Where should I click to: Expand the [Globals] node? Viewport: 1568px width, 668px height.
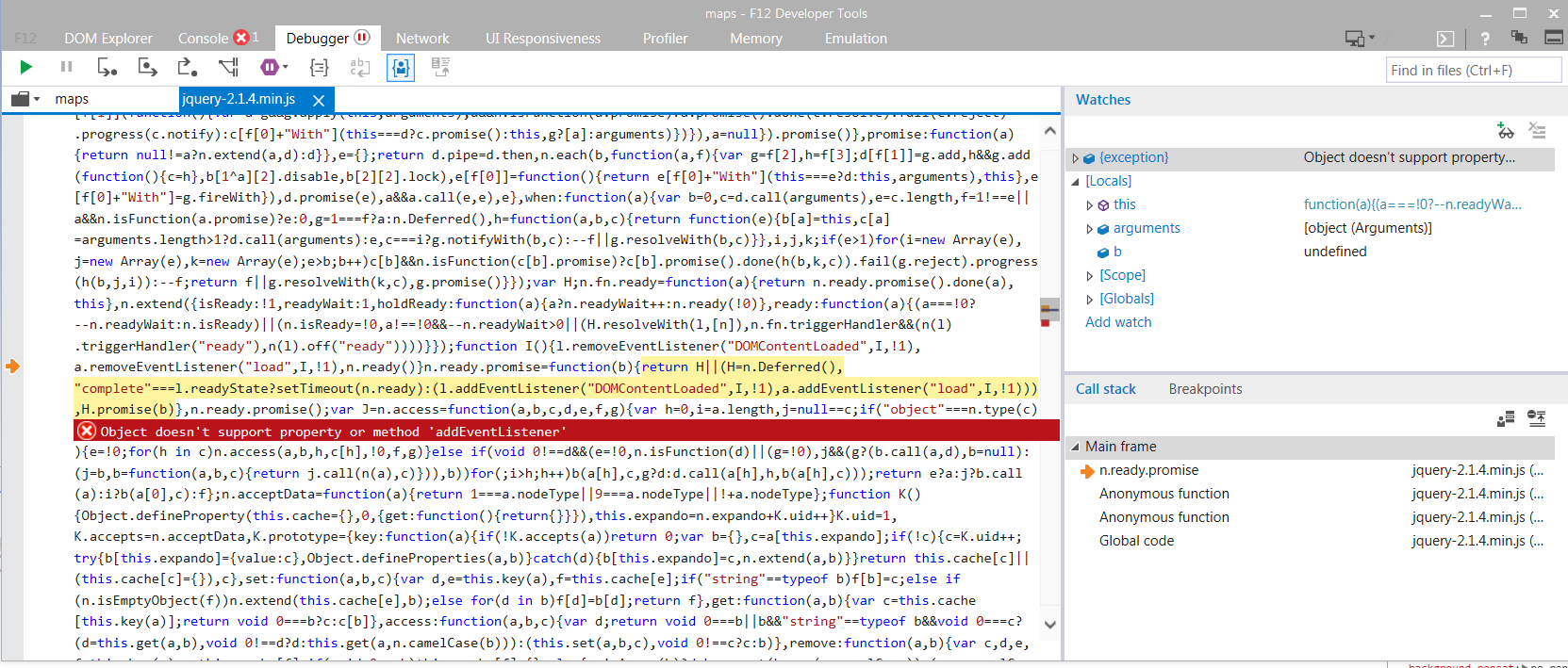pos(1090,300)
